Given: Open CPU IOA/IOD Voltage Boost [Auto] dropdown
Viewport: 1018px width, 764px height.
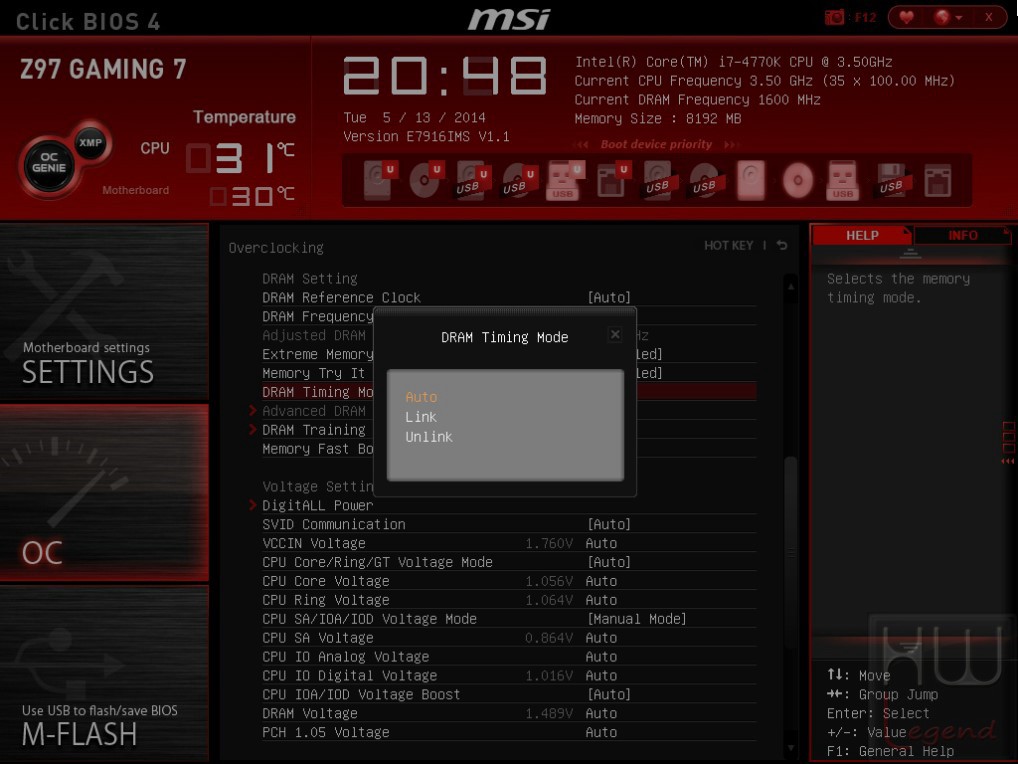Looking at the screenshot, I should pyautogui.click(x=609, y=694).
